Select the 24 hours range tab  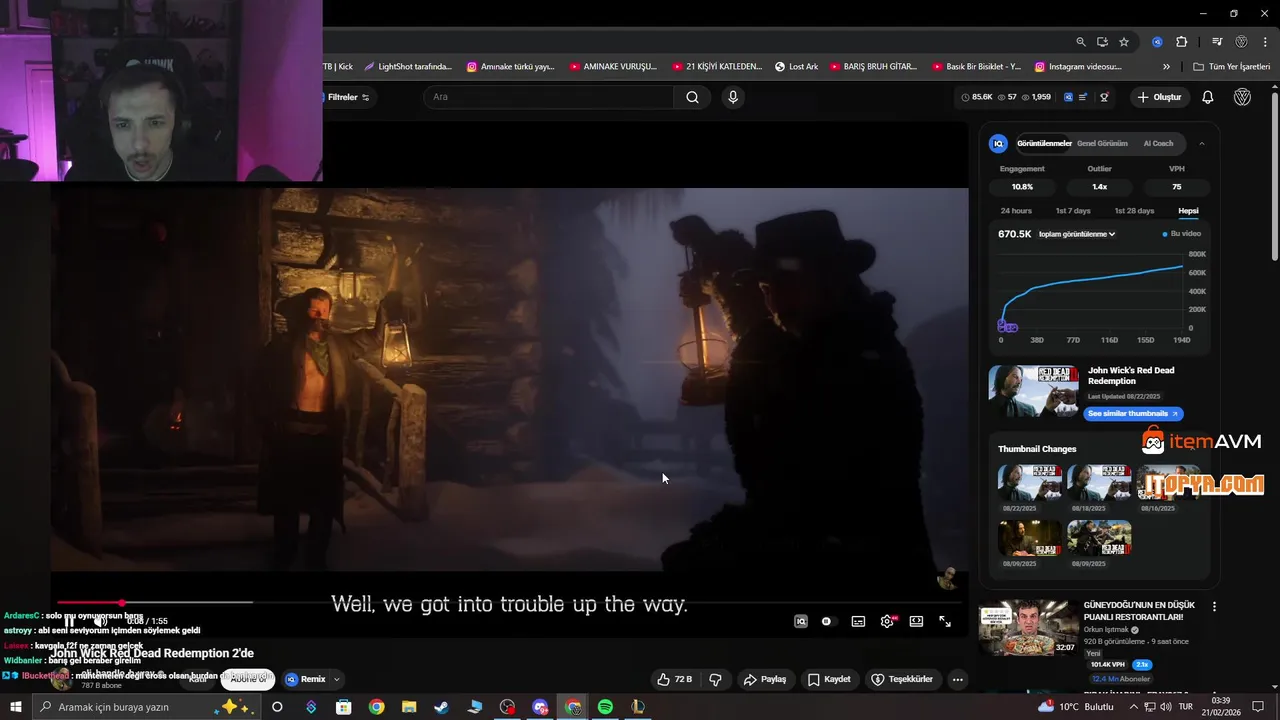point(1016,211)
